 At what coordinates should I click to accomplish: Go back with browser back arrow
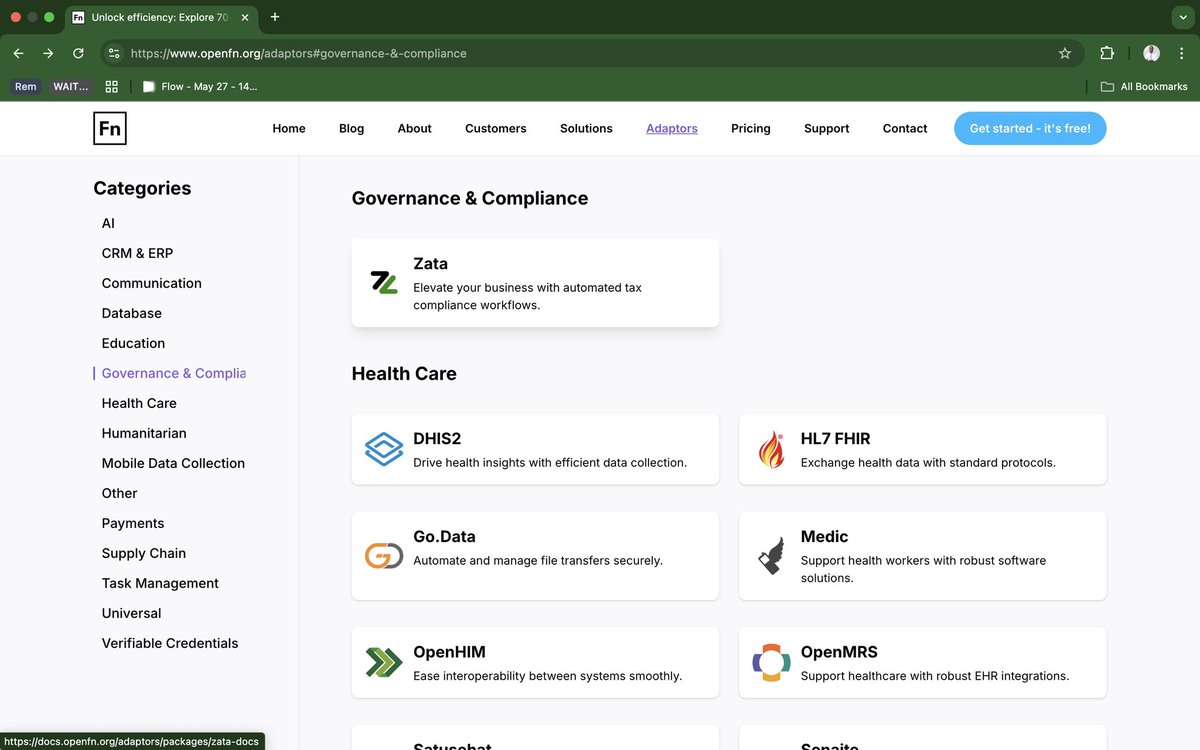coord(18,53)
